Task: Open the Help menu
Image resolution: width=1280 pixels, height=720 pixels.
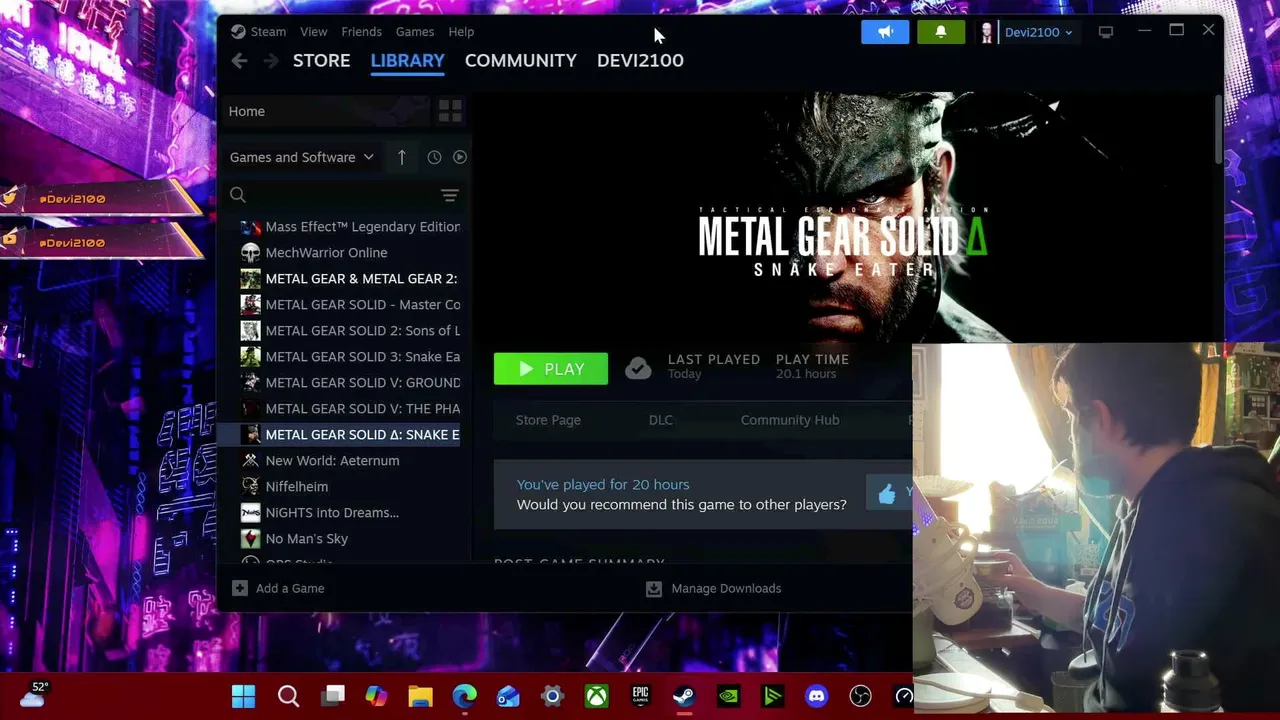Action: [x=461, y=32]
